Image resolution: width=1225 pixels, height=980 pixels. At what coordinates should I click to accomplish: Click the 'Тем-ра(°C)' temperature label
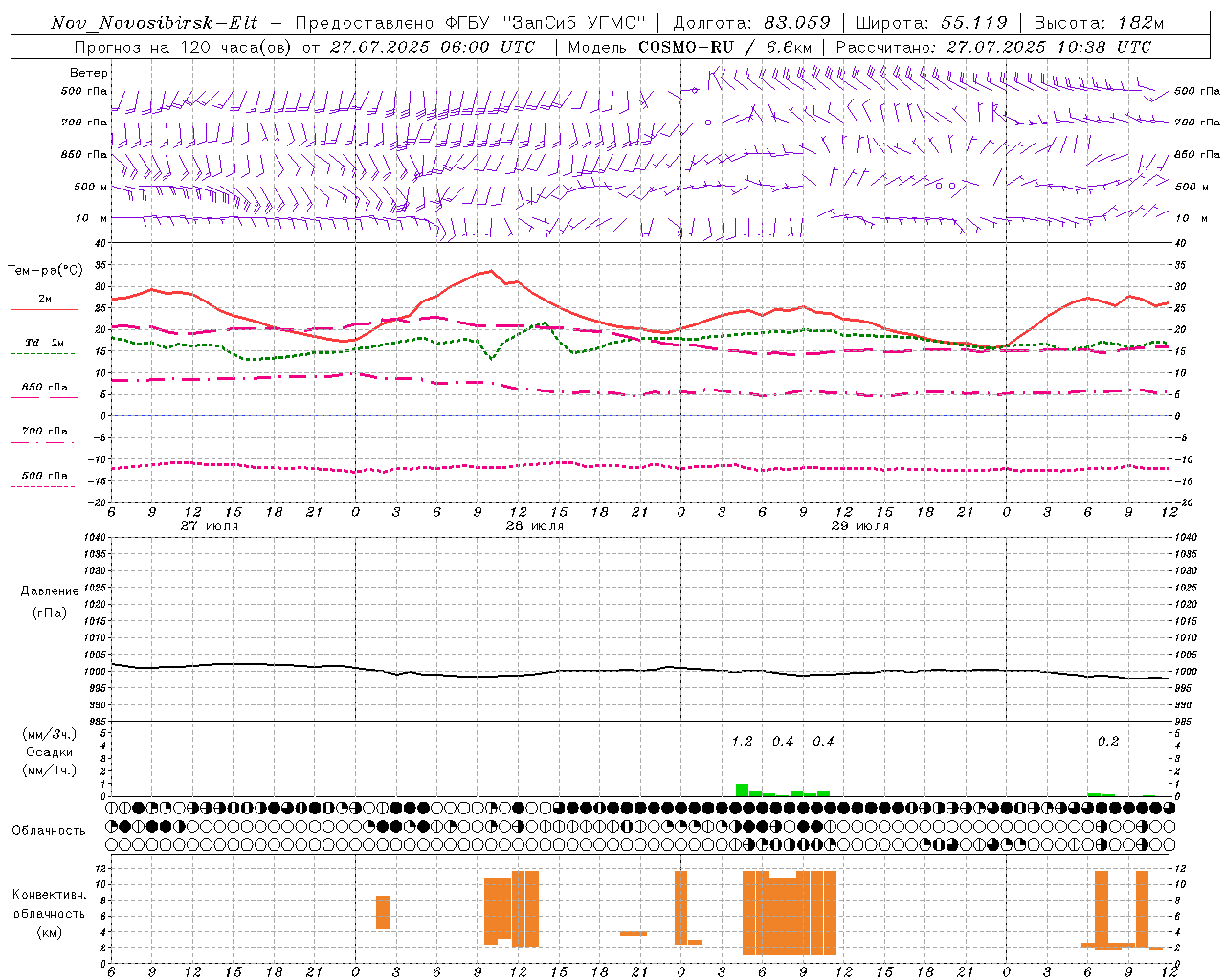tap(45, 271)
